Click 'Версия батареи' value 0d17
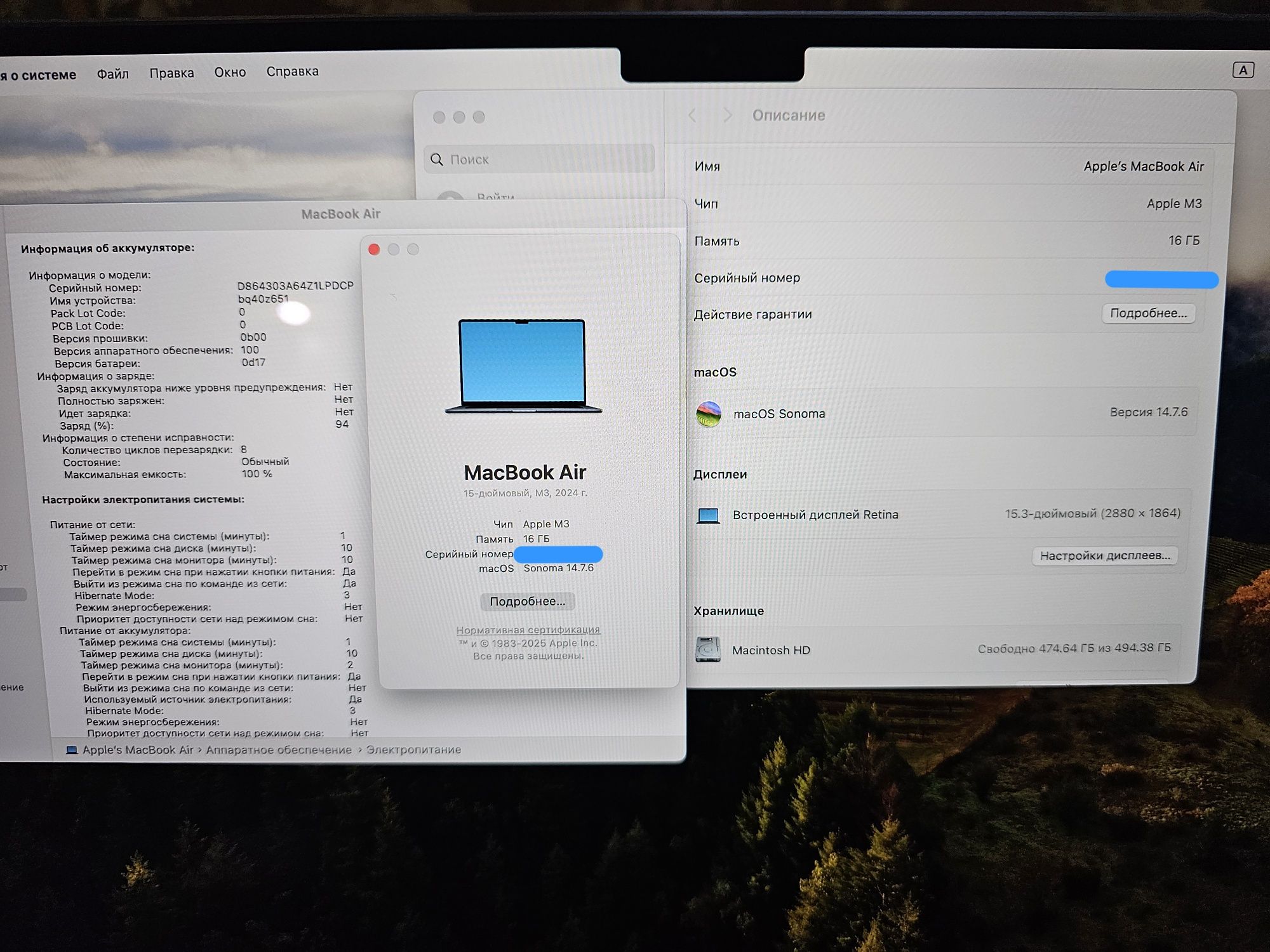This screenshot has width=1270, height=952. click(x=253, y=362)
